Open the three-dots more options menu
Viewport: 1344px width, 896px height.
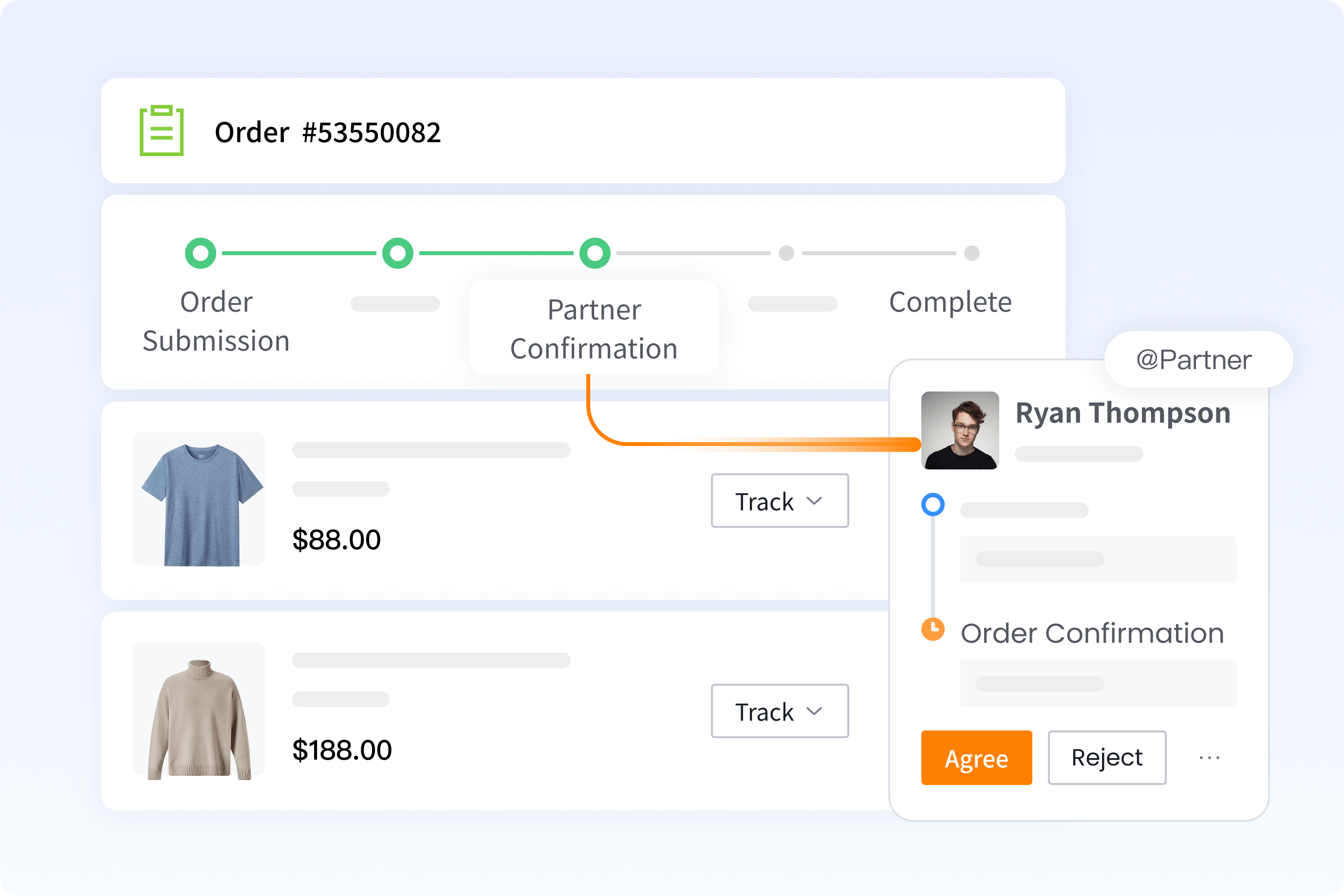pyautogui.click(x=1209, y=758)
